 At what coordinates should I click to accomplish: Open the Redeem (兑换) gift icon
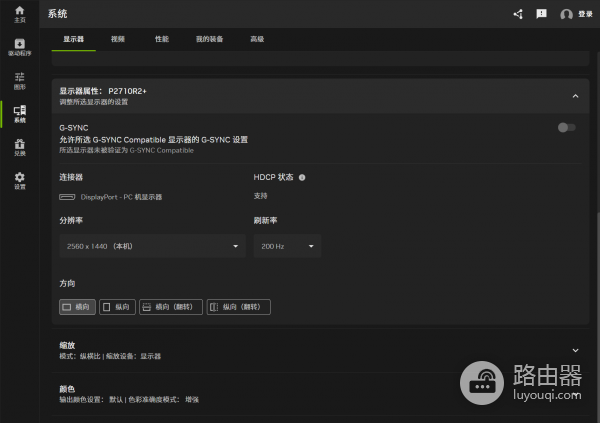[x=20, y=147]
